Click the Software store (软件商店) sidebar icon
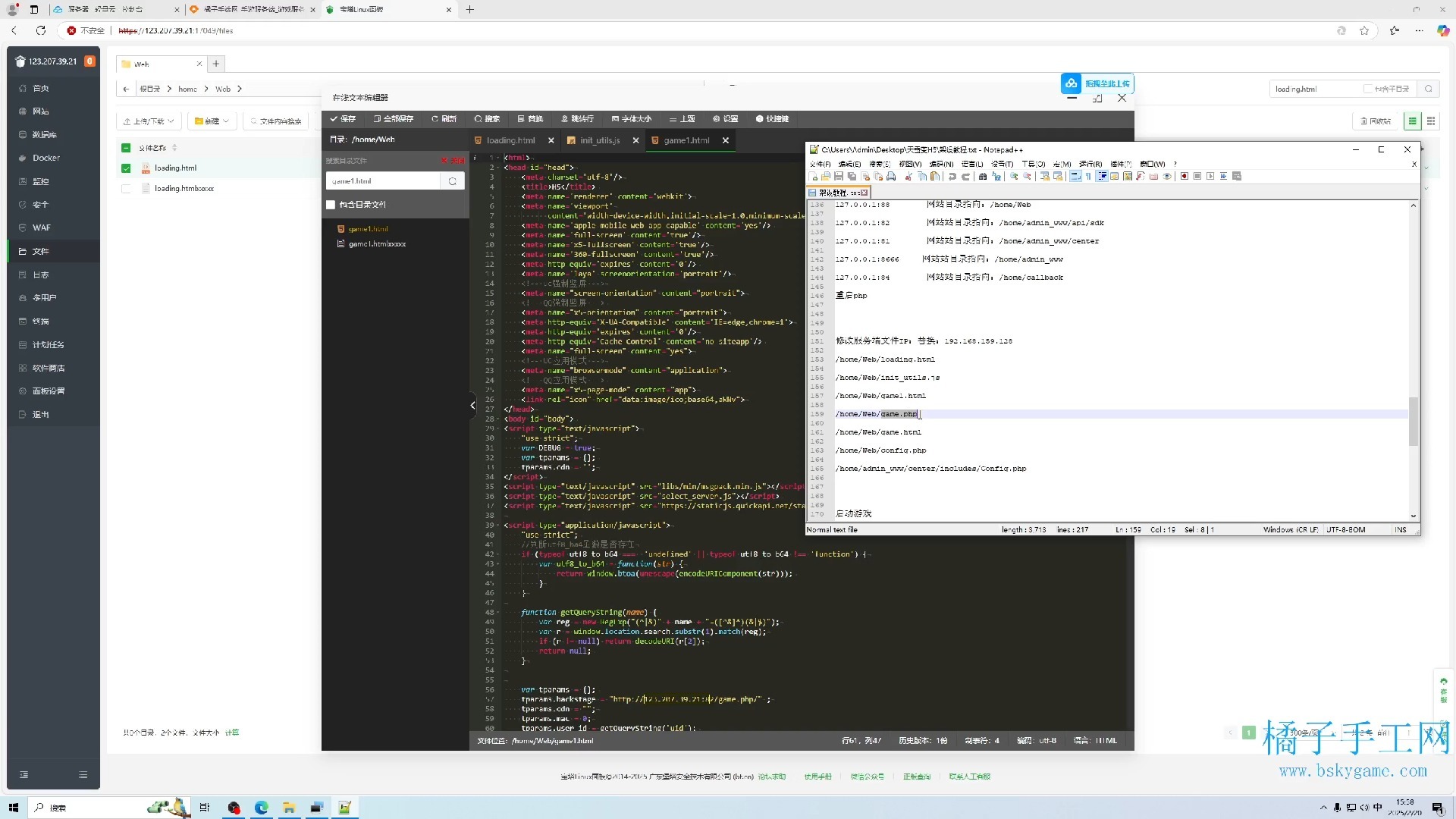The width and height of the screenshot is (1456, 819). coord(23,369)
